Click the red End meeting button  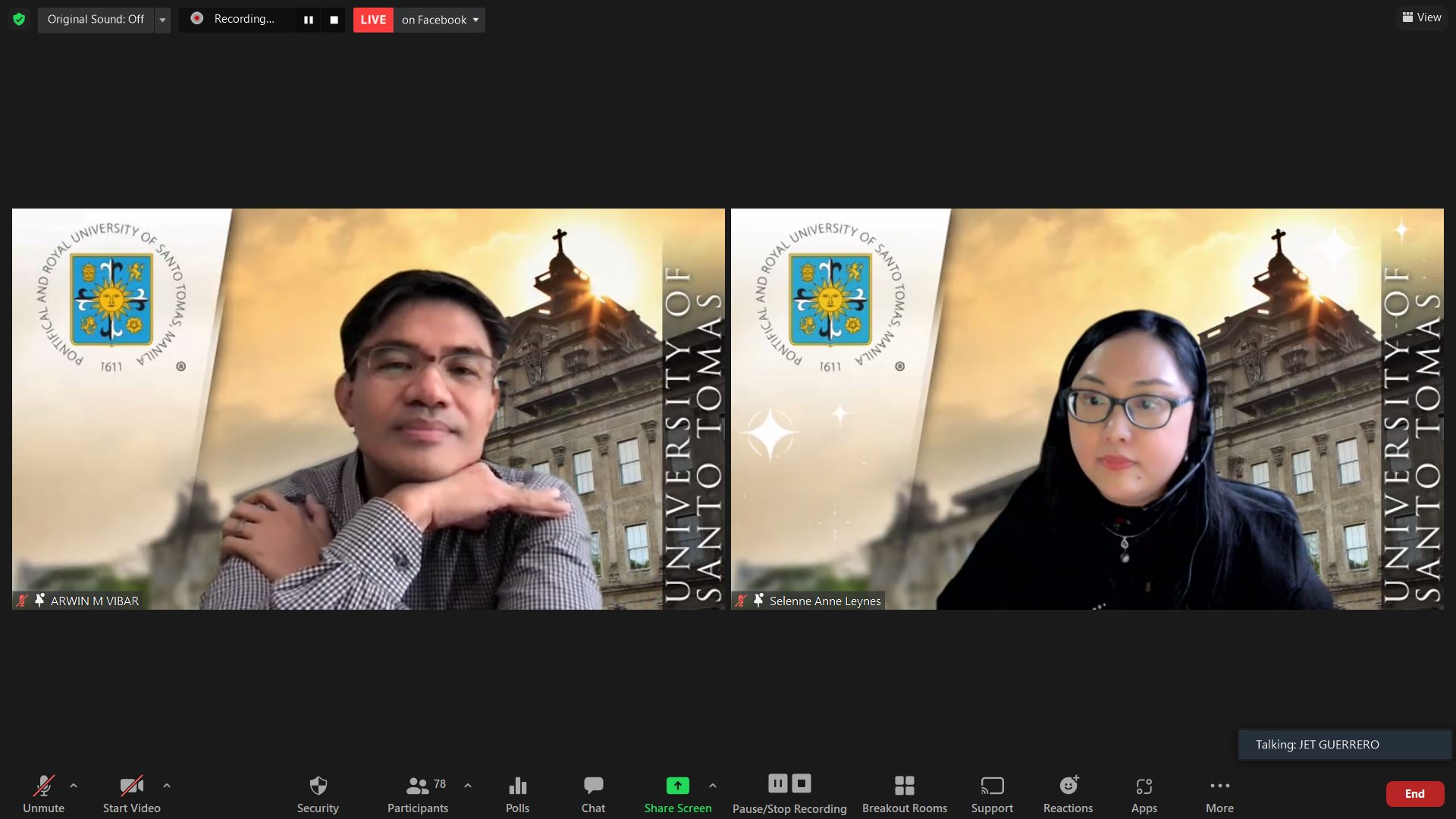click(1414, 793)
